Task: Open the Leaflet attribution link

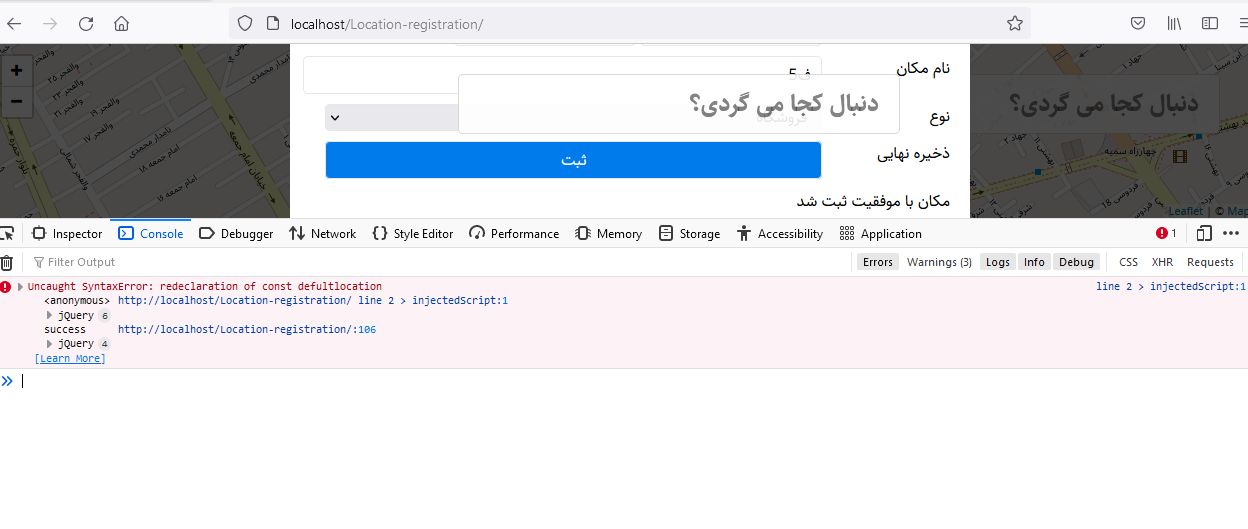Action: (x=1186, y=211)
